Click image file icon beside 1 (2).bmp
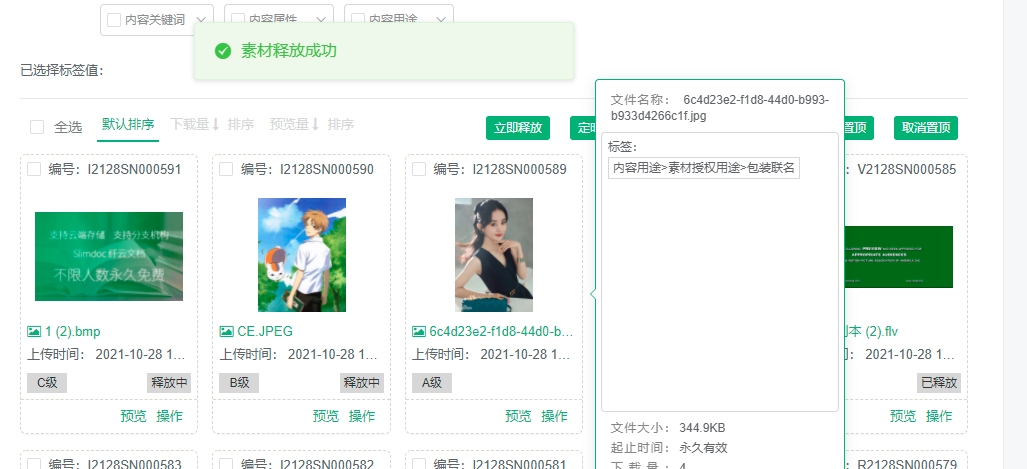This screenshot has height=469, width=1027. click(x=34, y=331)
